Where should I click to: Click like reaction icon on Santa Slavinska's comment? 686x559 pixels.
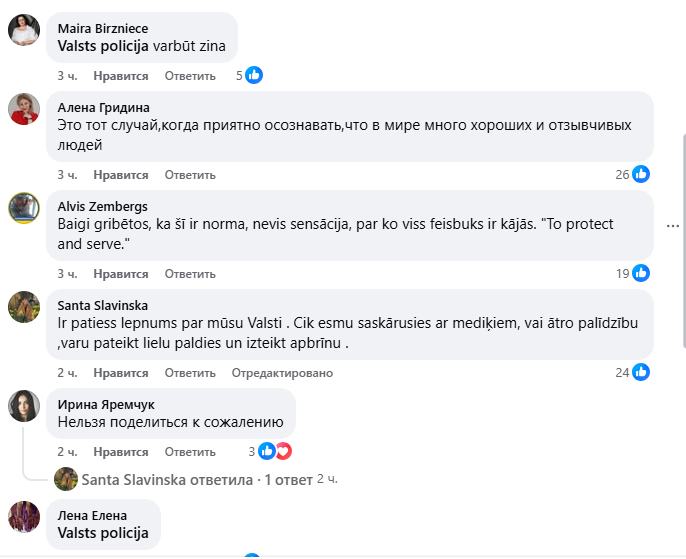coord(641,372)
